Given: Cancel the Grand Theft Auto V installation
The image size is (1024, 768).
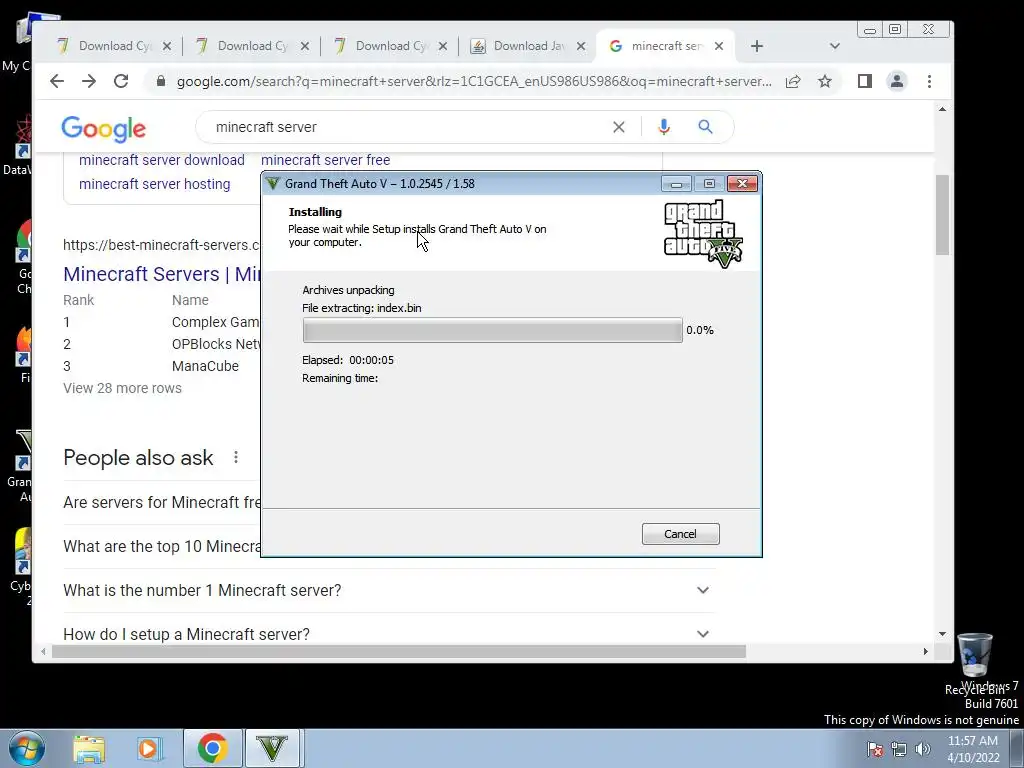Looking at the screenshot, I should coord(680,534).
